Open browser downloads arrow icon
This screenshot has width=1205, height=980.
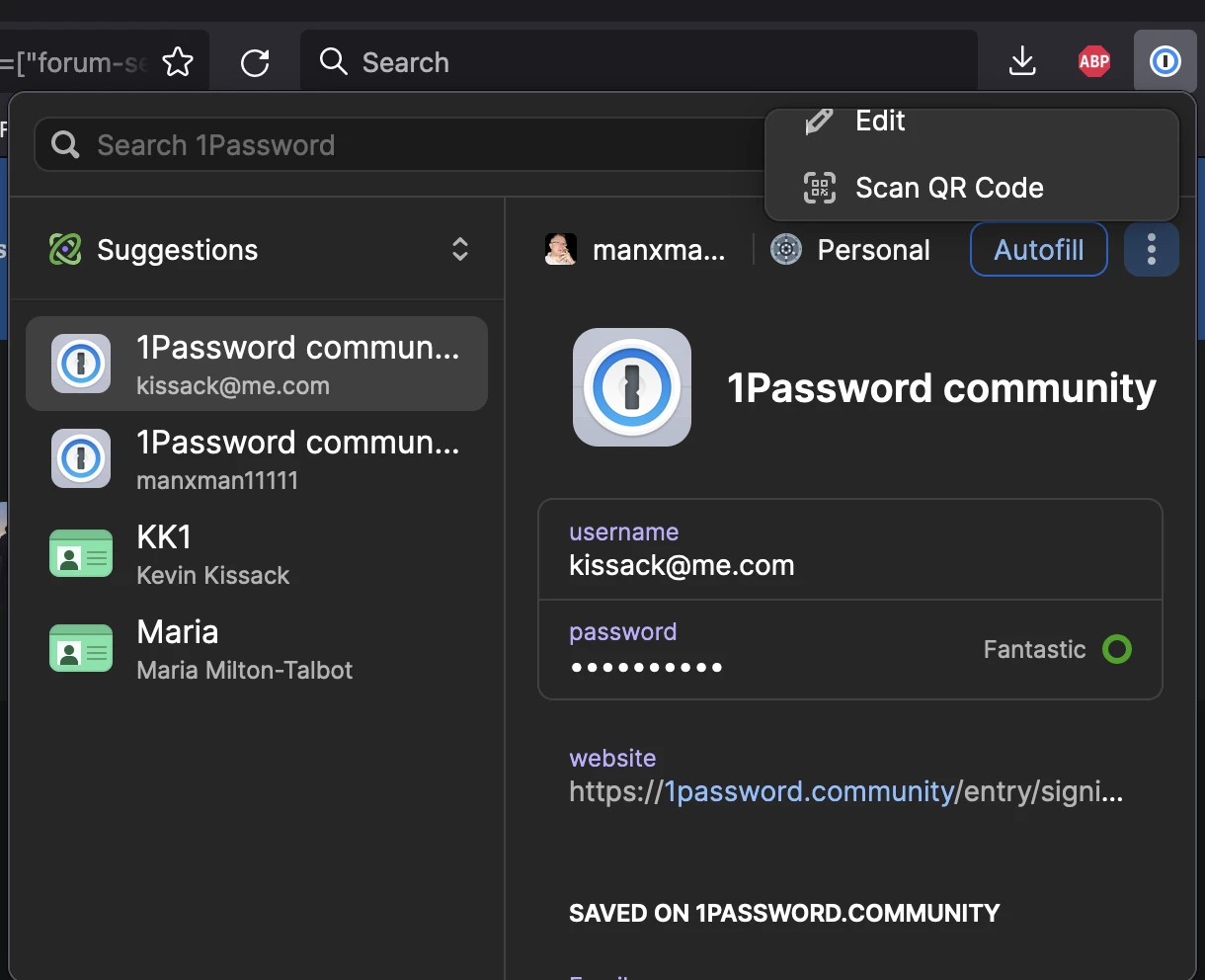1023,62
